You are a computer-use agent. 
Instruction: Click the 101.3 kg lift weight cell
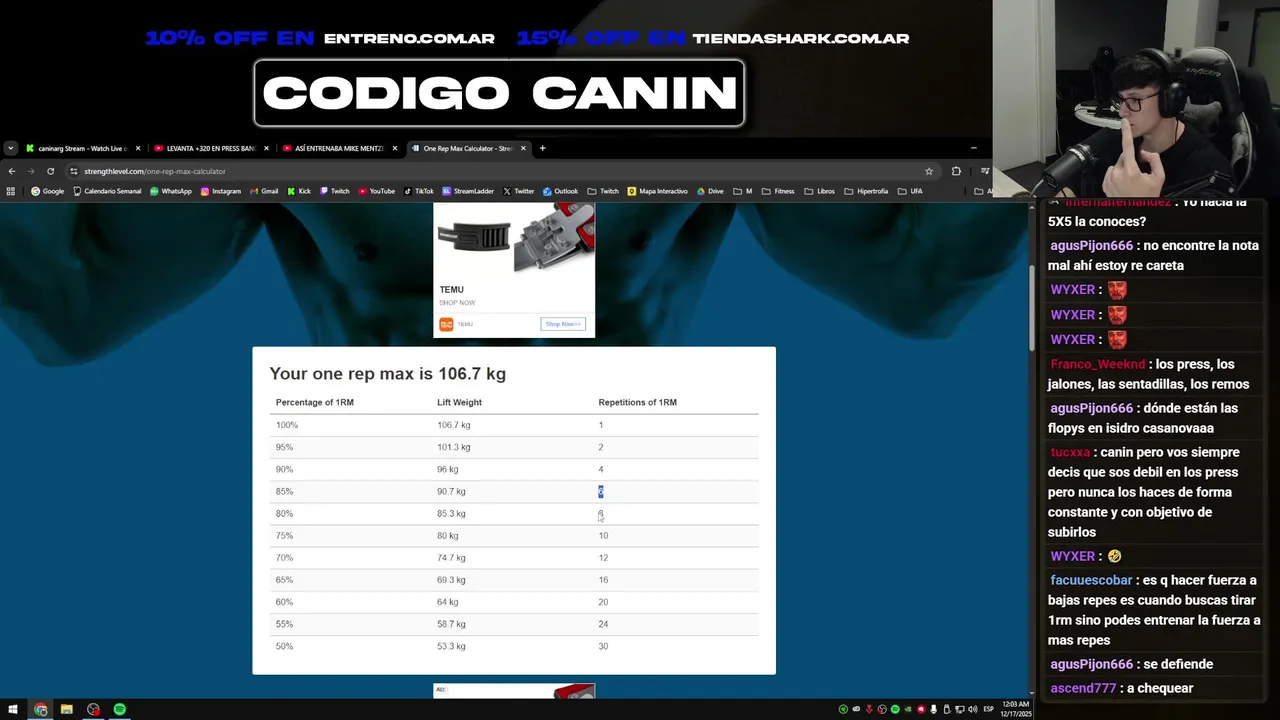point(453,447)
